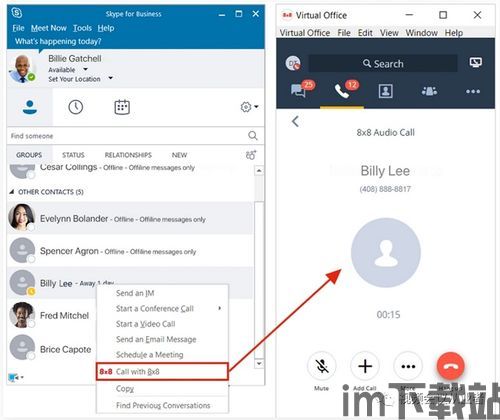Click Evelynn Bolander's avatar photo
Viewport: 500px width, 420px height.
[x=22, y=217]
